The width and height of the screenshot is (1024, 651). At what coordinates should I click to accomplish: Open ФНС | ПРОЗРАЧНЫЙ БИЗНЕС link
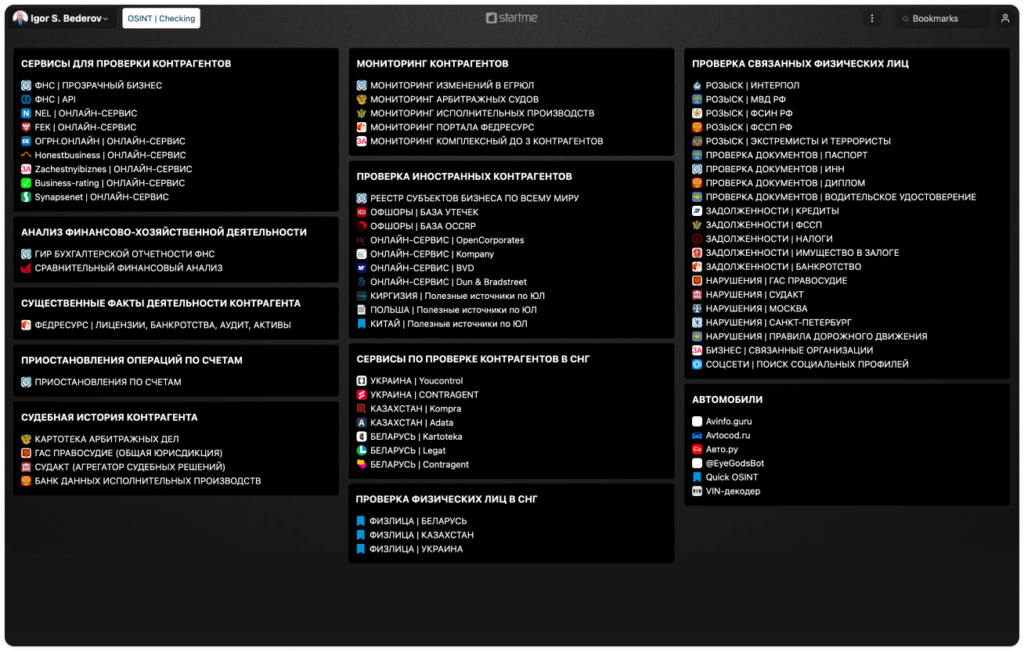point(98,86)
